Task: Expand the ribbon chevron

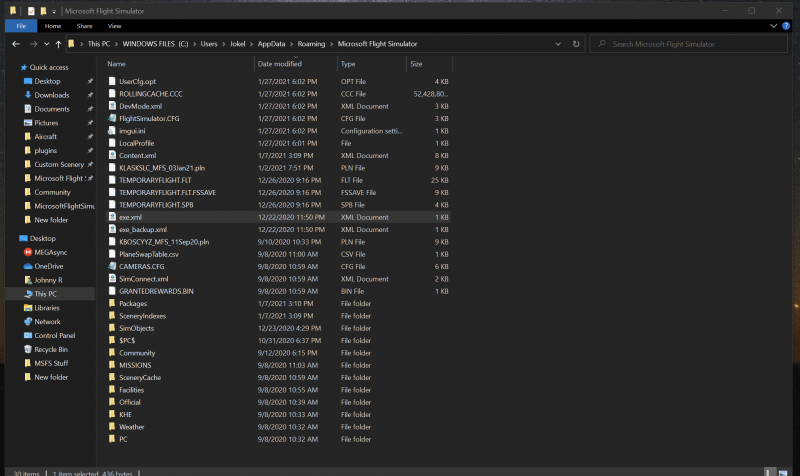Action: pyautogui.click(x=773, y=26)
